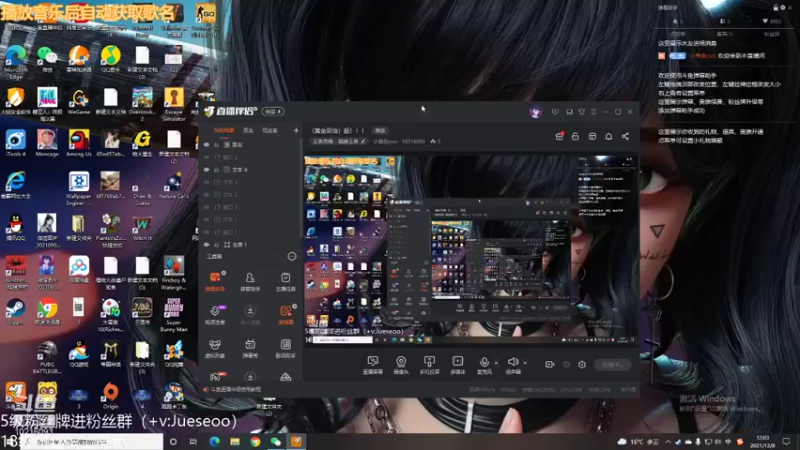Viewport: 800px width, 450px height.
Task: Select the 全屏 1 source row
Action: pos(251,245)
